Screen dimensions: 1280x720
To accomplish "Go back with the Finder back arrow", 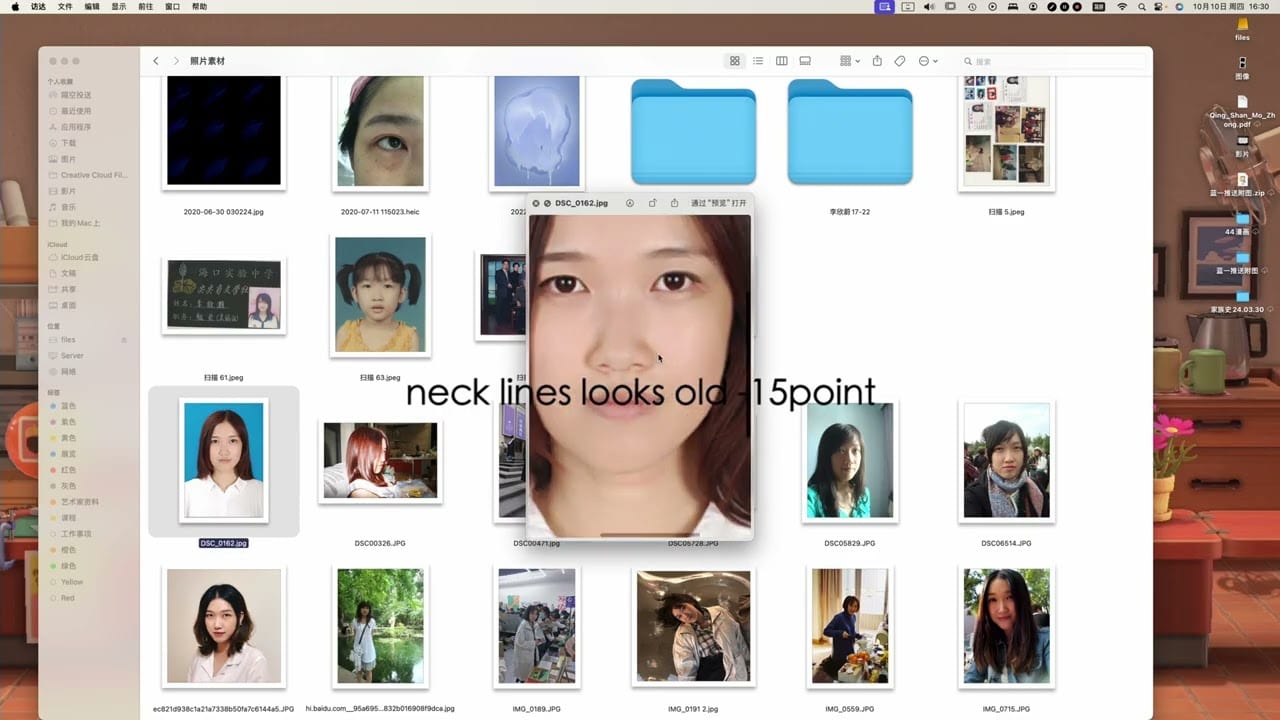I will pos(156,61).
